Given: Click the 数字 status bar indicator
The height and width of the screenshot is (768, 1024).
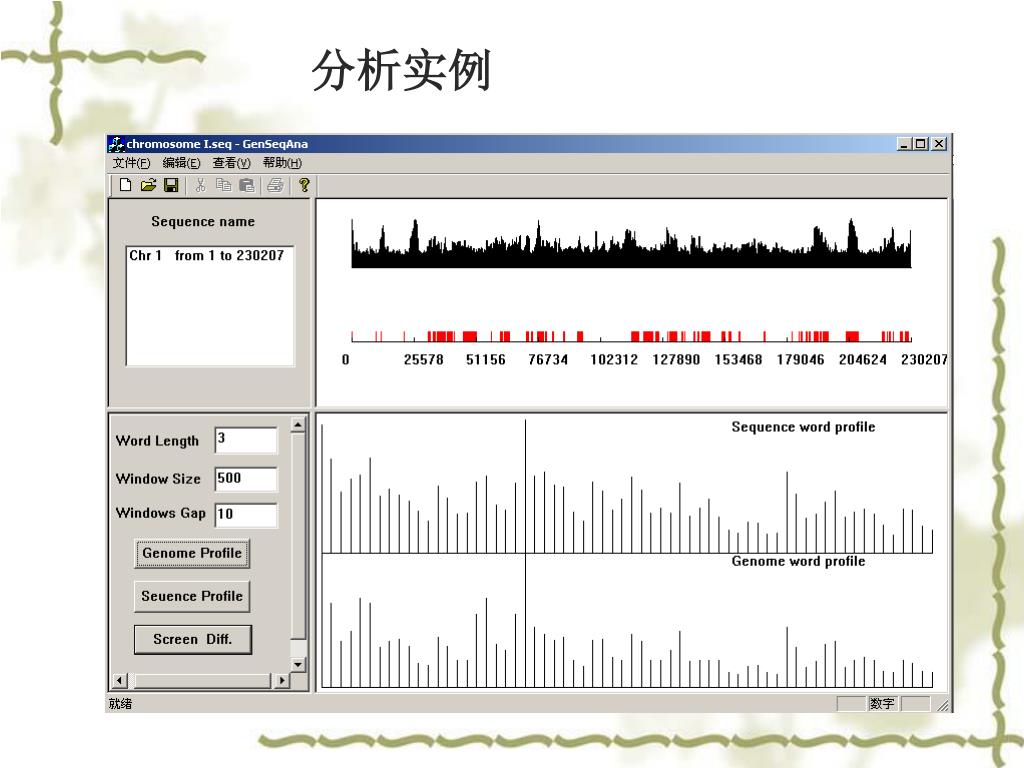Looking at the screenshot, I should [882, 703].
